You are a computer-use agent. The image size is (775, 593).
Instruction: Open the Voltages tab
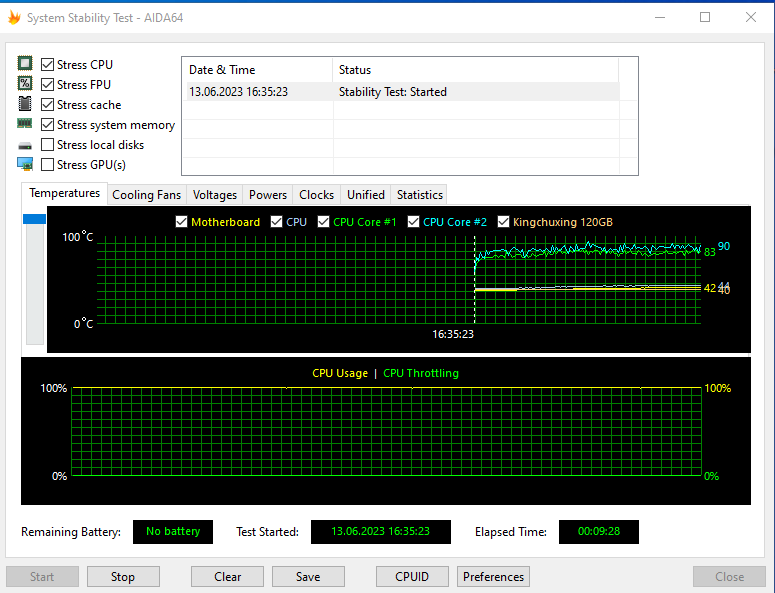point(215,195)
